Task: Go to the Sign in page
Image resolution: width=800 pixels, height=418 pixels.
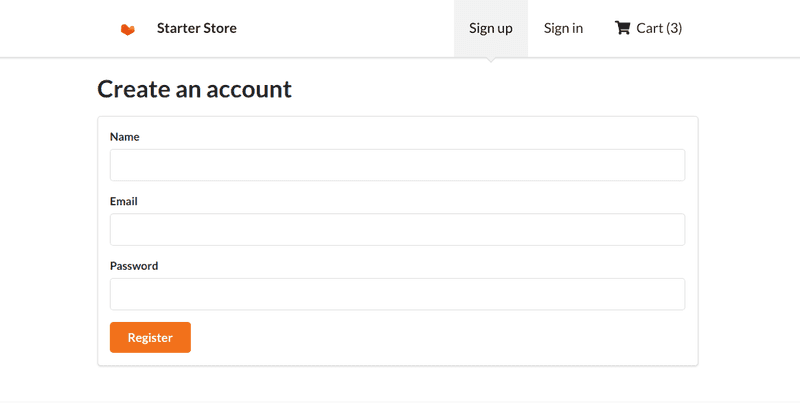Action: (x=563, y=29)
